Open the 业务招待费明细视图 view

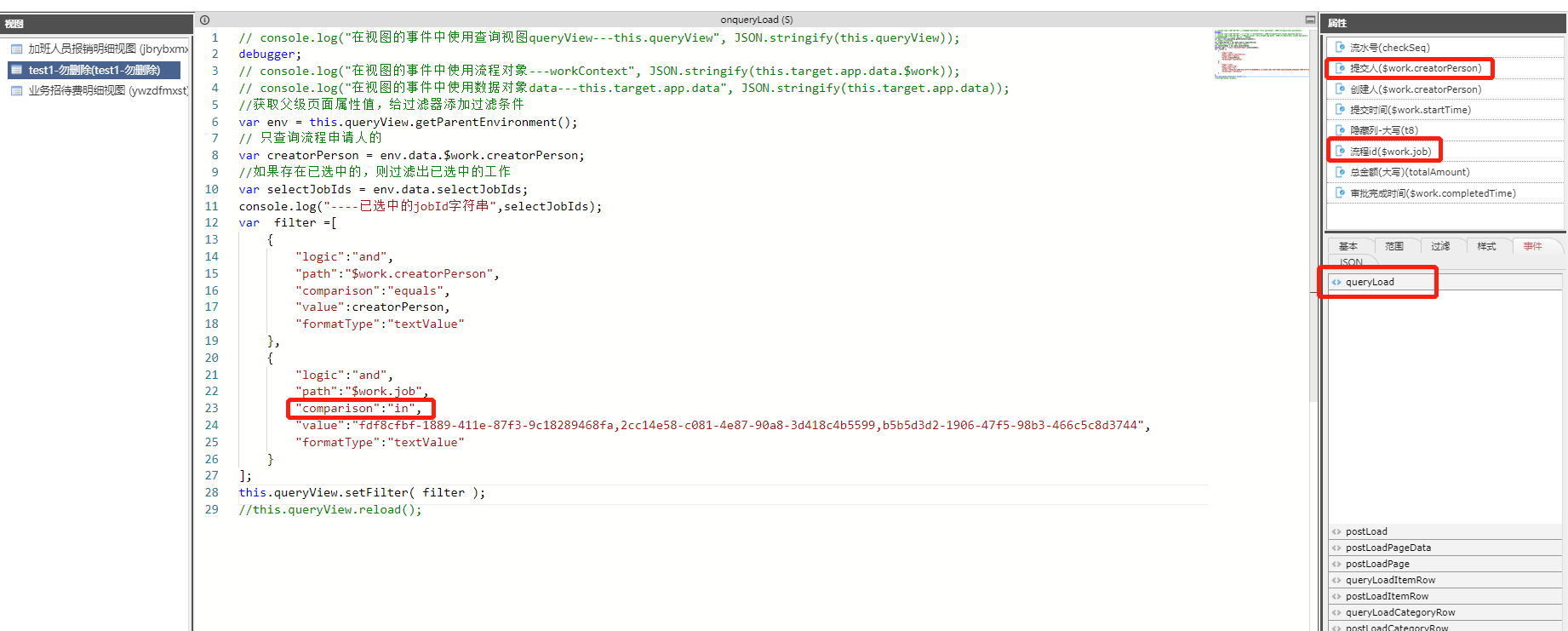coord(99,90)
